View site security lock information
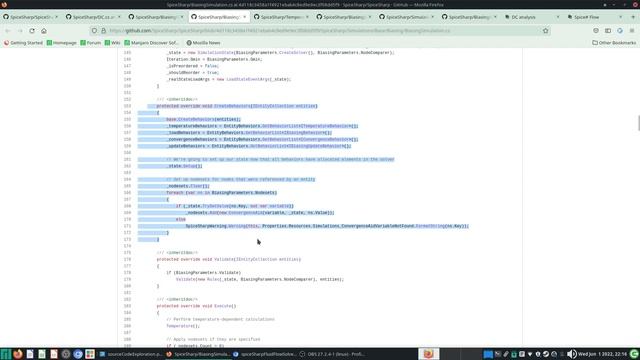640x360 pixels. [103, 31]
